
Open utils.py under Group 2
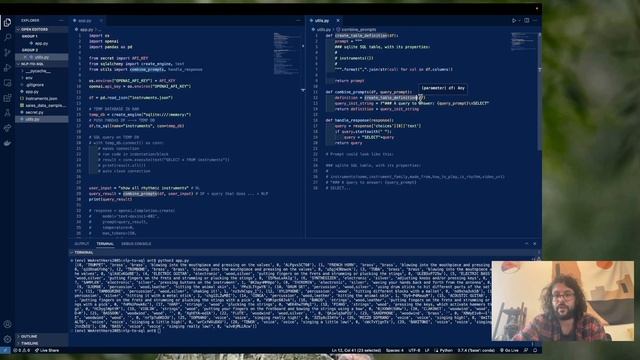[x=41, y=57]
